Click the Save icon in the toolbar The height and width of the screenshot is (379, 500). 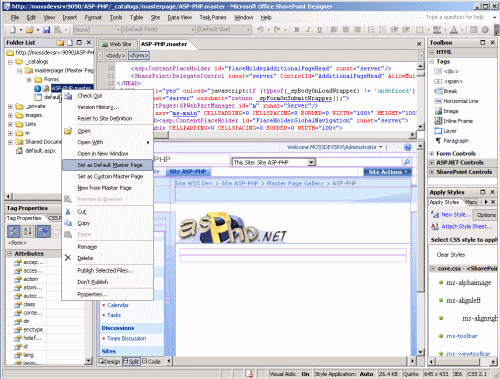tap(47, 30)
